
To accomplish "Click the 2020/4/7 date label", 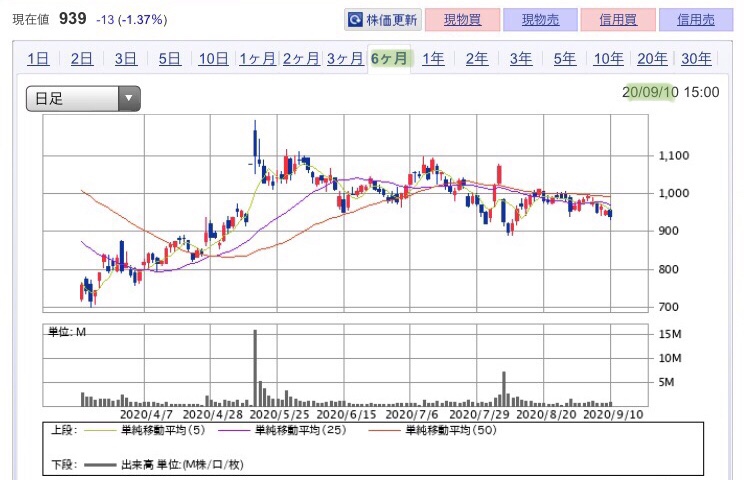I will click(x=146, y=415).
